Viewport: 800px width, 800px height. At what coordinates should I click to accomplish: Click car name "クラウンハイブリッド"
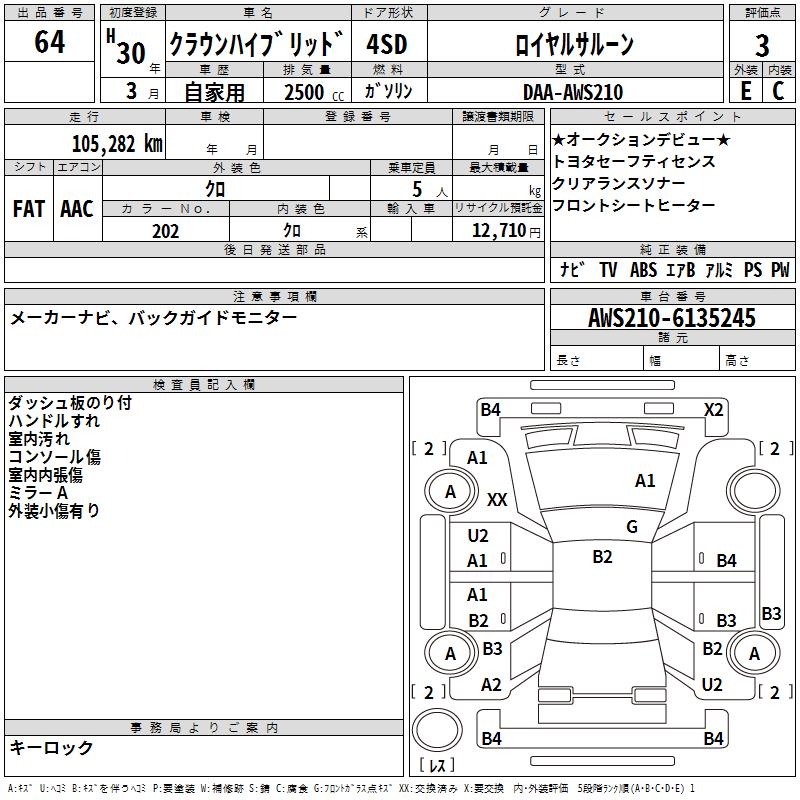click(x=256, y=43)
